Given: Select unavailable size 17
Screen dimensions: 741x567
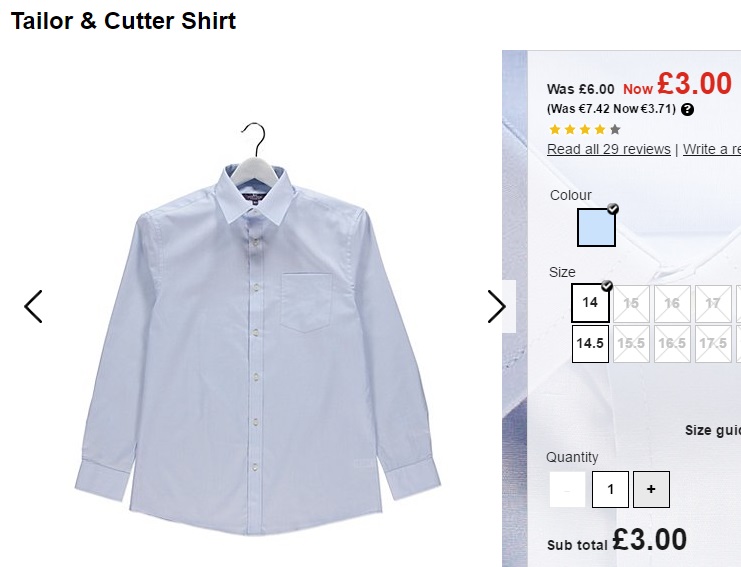Looking at the screenshot, I should (x=713, y=303).
